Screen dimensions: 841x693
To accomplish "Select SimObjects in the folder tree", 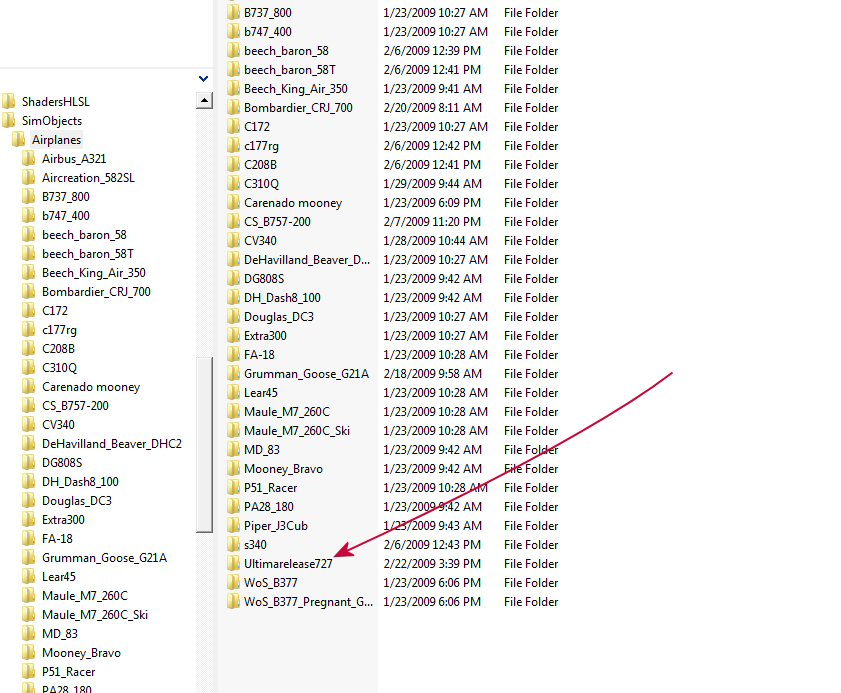I will tap(52, 121).
